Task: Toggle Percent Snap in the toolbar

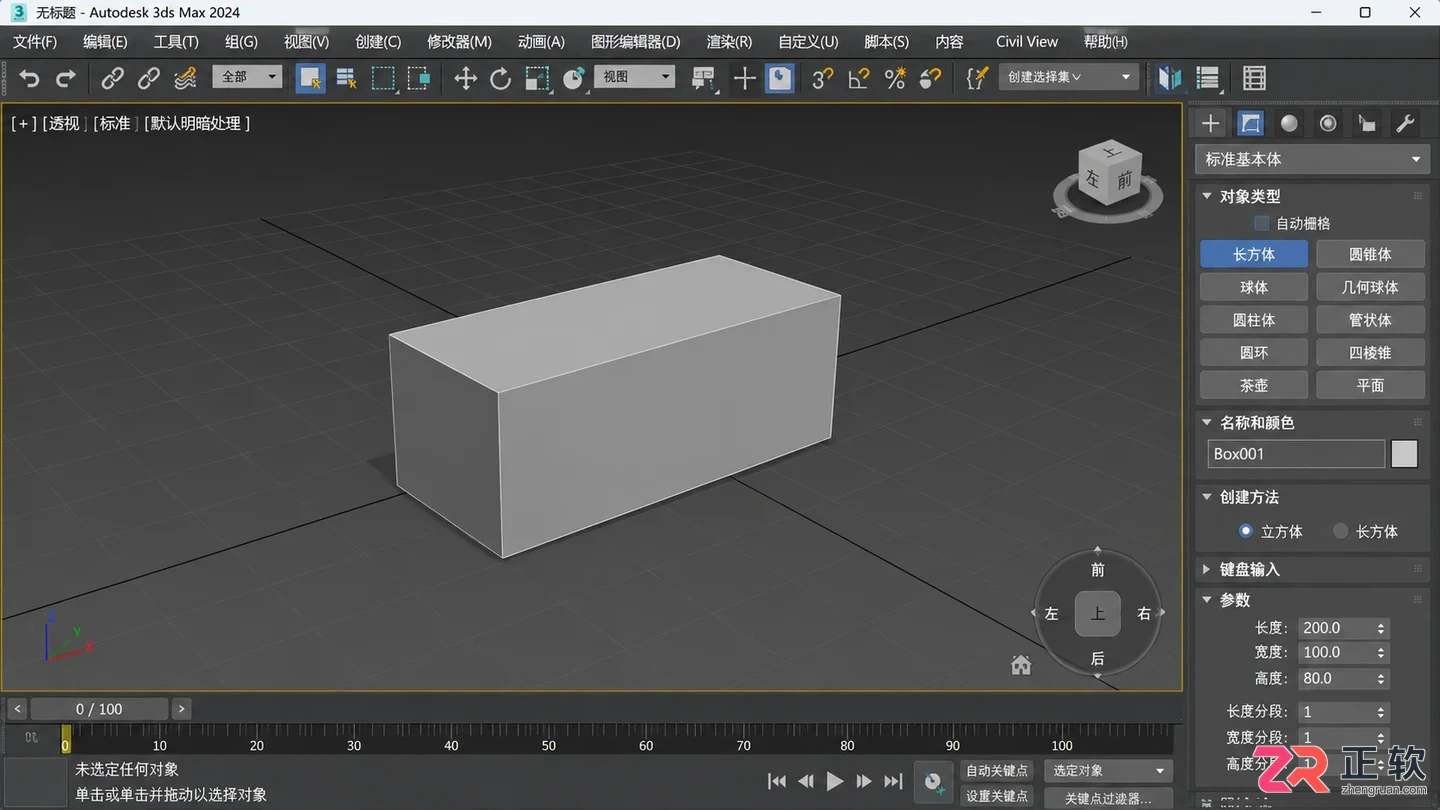Action: point(895,78)
